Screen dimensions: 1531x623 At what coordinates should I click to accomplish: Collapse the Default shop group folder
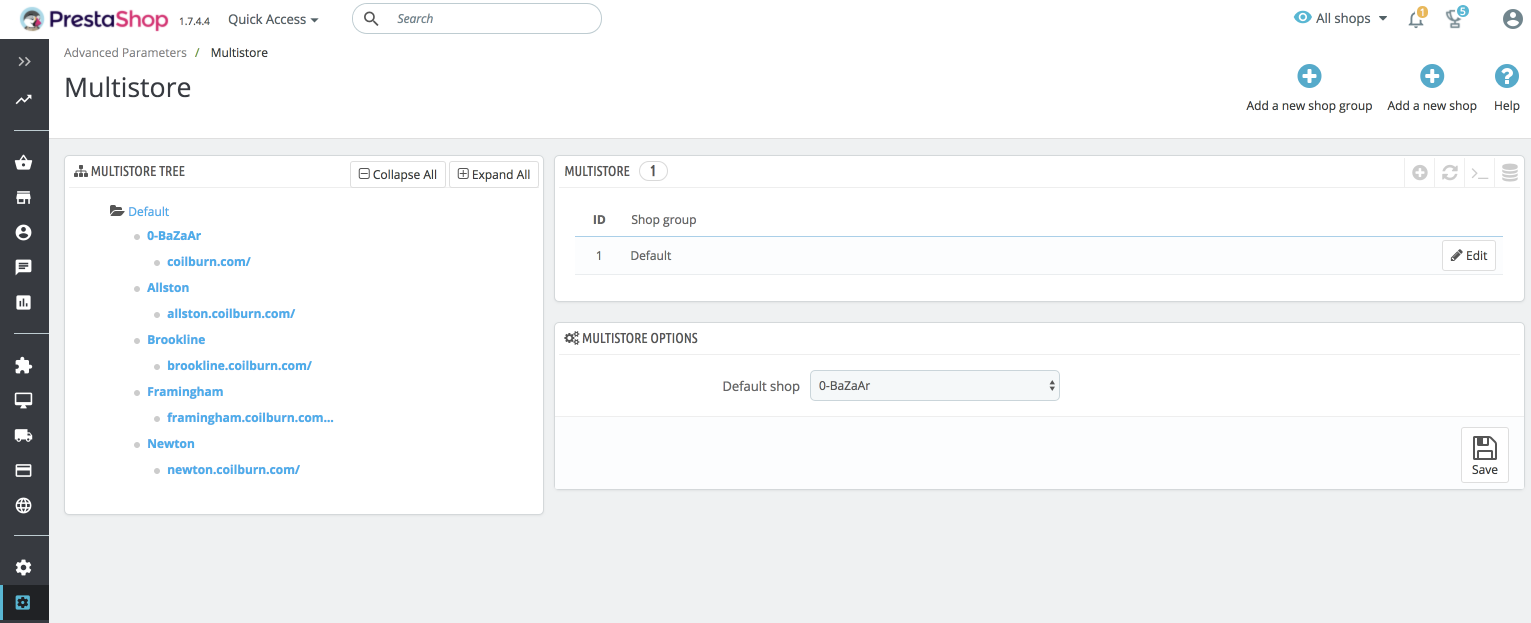(117, 211)
